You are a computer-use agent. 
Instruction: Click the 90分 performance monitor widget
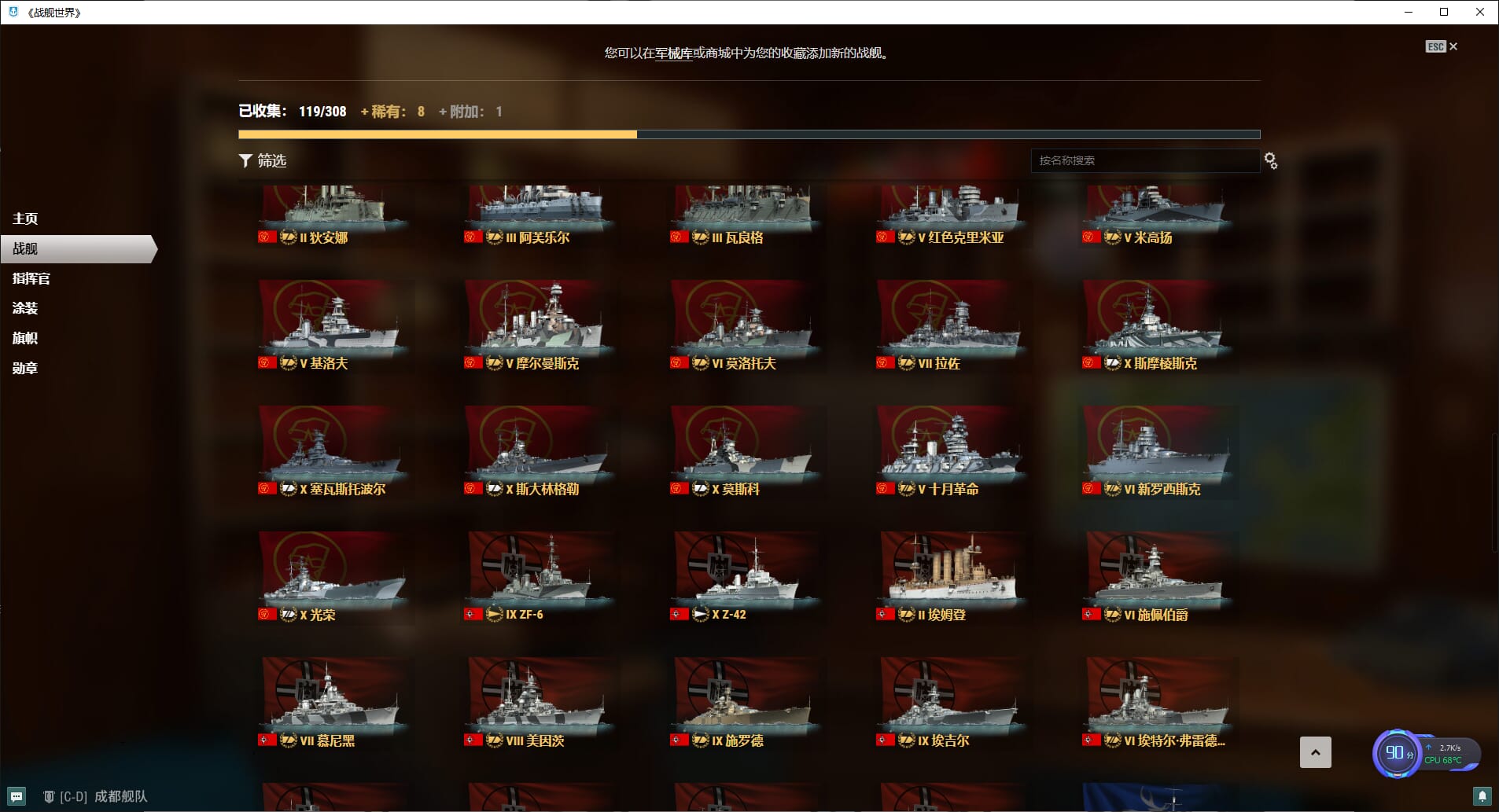tap(1427, 753)
